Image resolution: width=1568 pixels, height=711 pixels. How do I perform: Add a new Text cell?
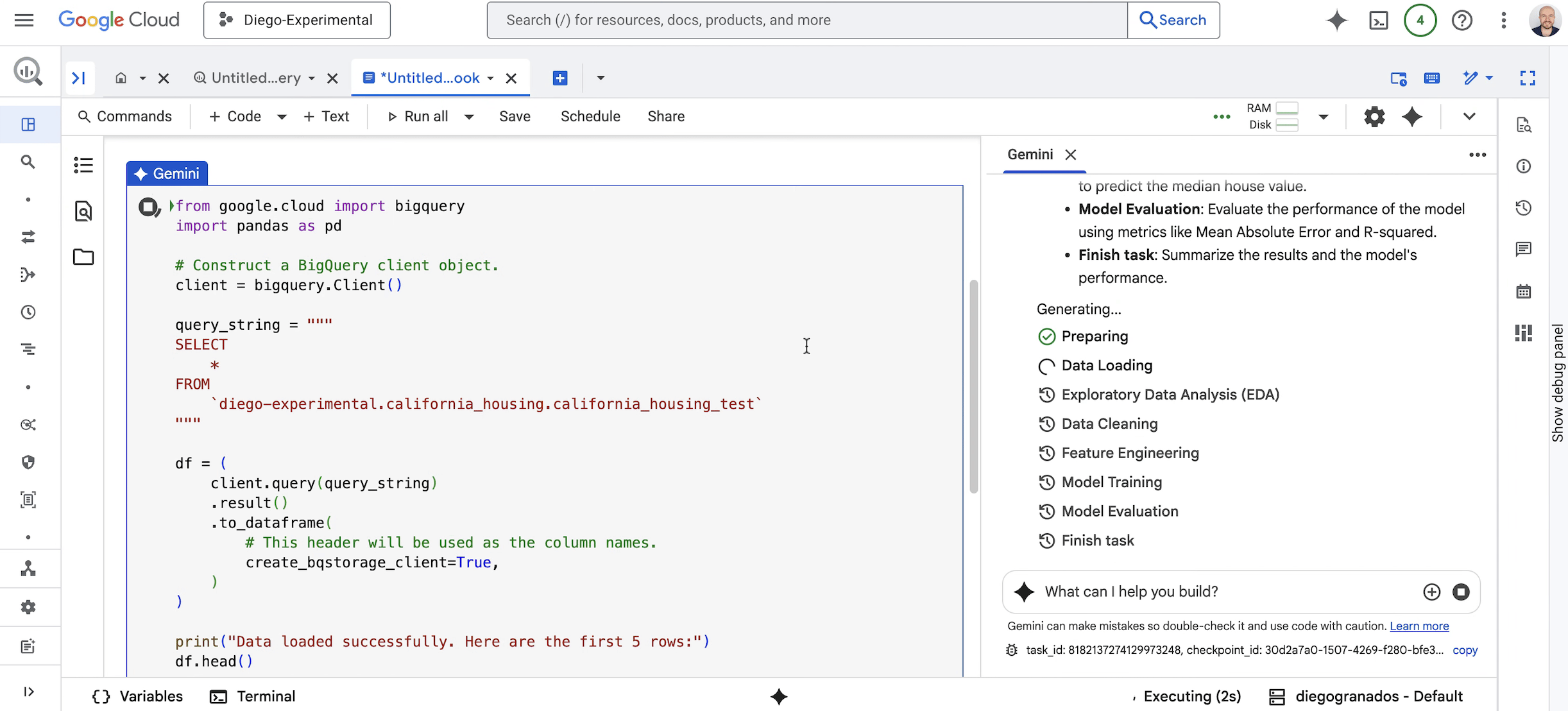tap(326, 116)
